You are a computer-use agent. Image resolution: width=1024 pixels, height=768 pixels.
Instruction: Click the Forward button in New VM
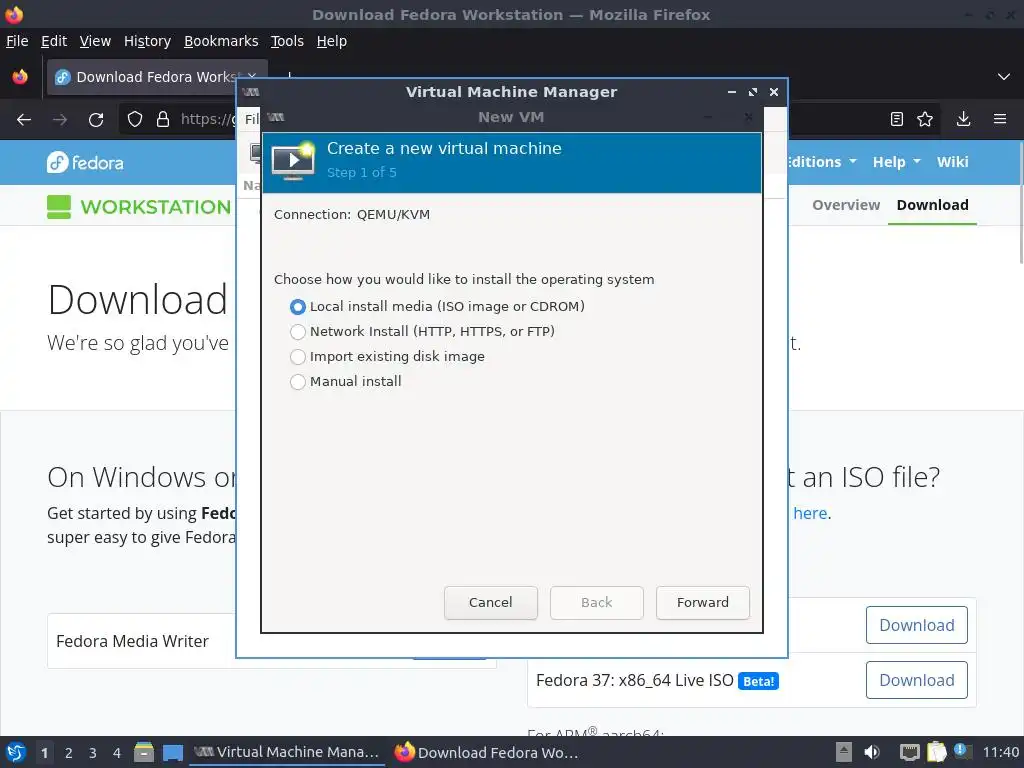click(703, 602)
